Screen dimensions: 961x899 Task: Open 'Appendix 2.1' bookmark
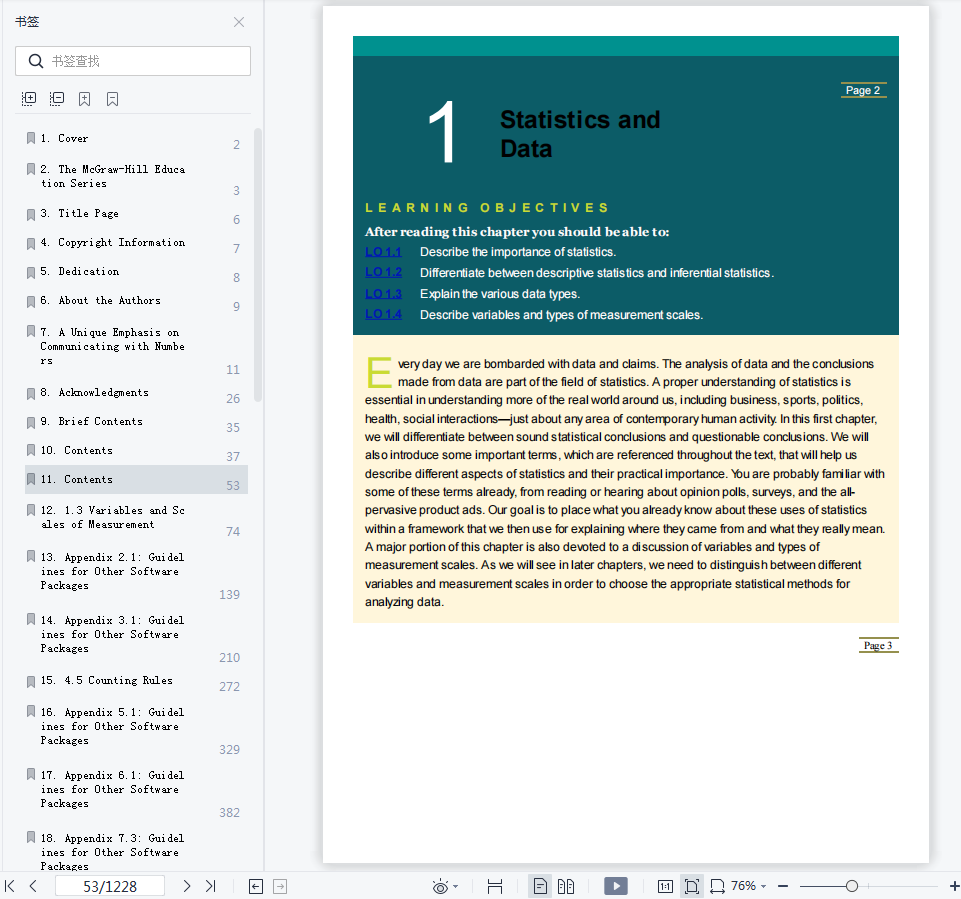134,572
